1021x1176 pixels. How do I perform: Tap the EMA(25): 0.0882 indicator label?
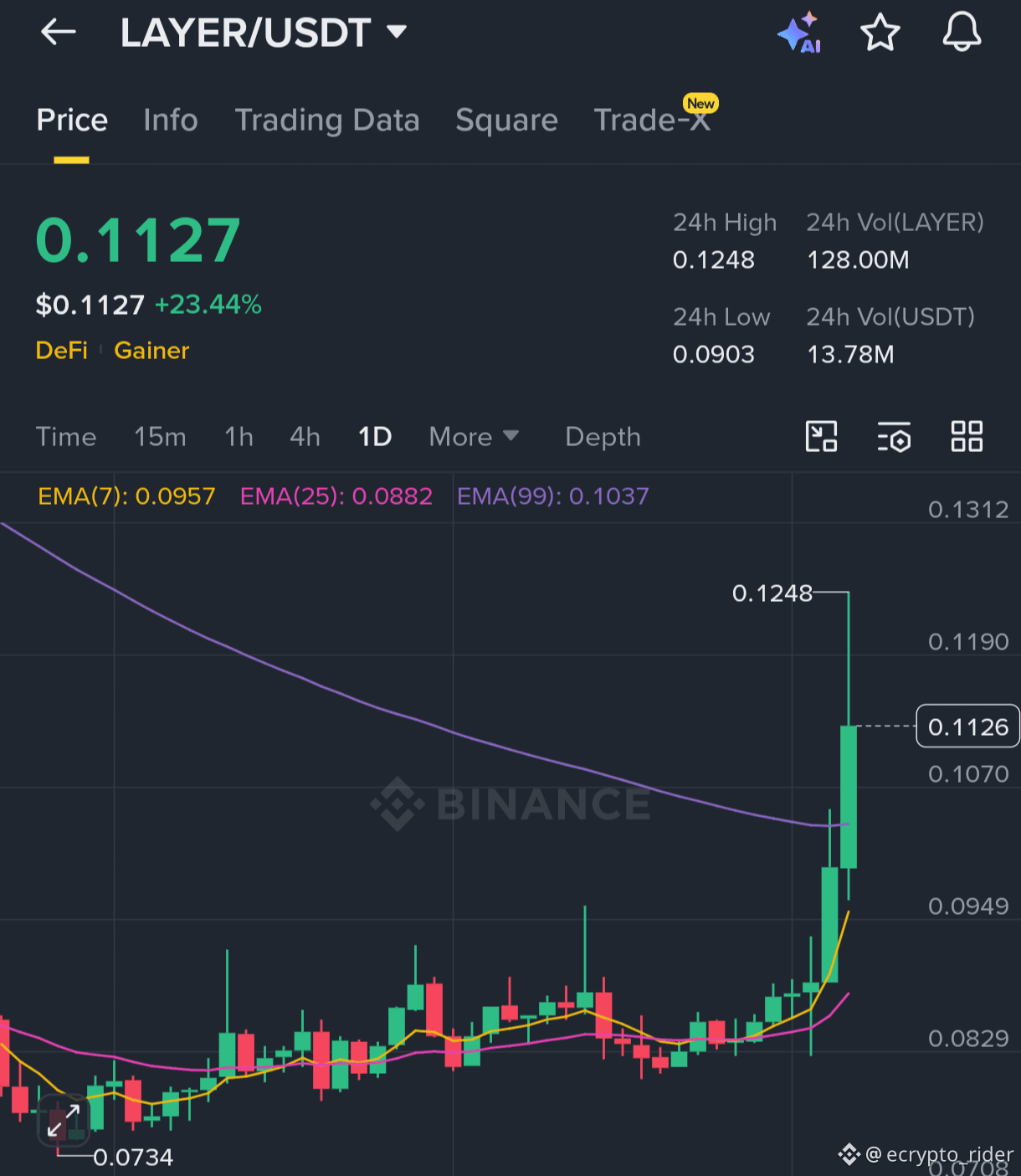click(x=336, y=496)
